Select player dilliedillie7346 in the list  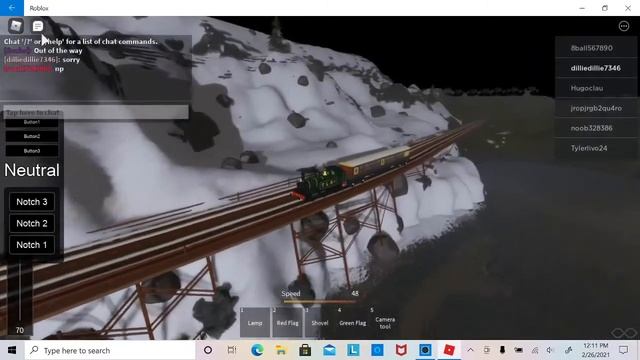596,68
